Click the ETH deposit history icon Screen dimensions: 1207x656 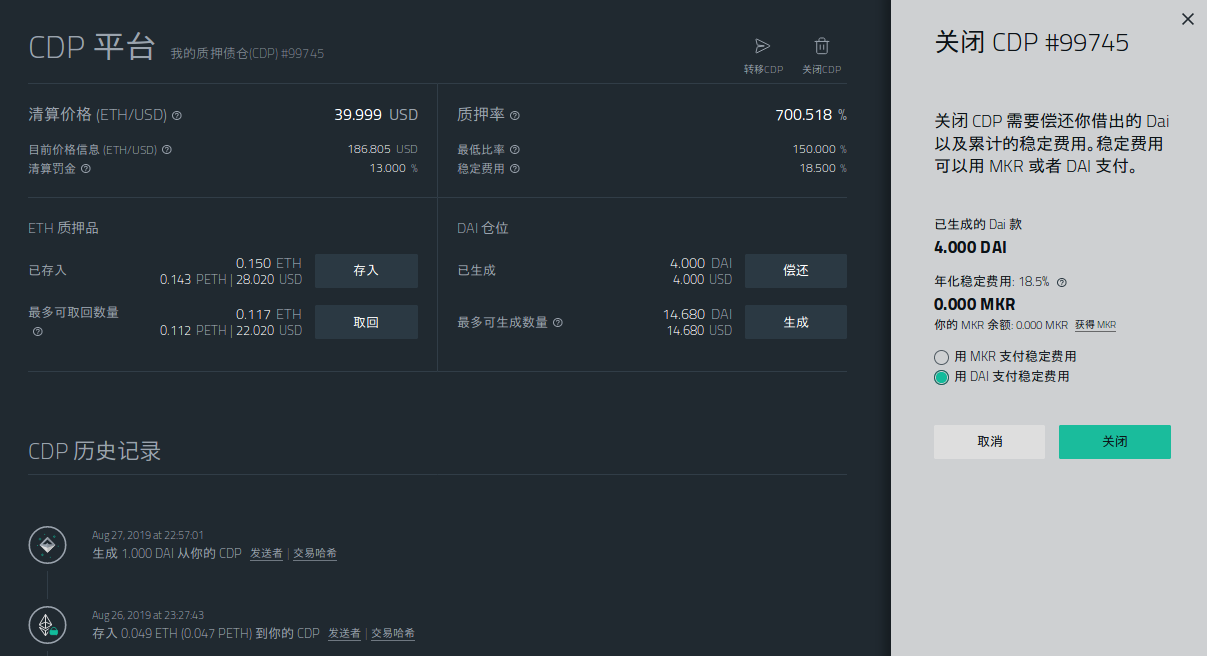(x=47, y=625)
